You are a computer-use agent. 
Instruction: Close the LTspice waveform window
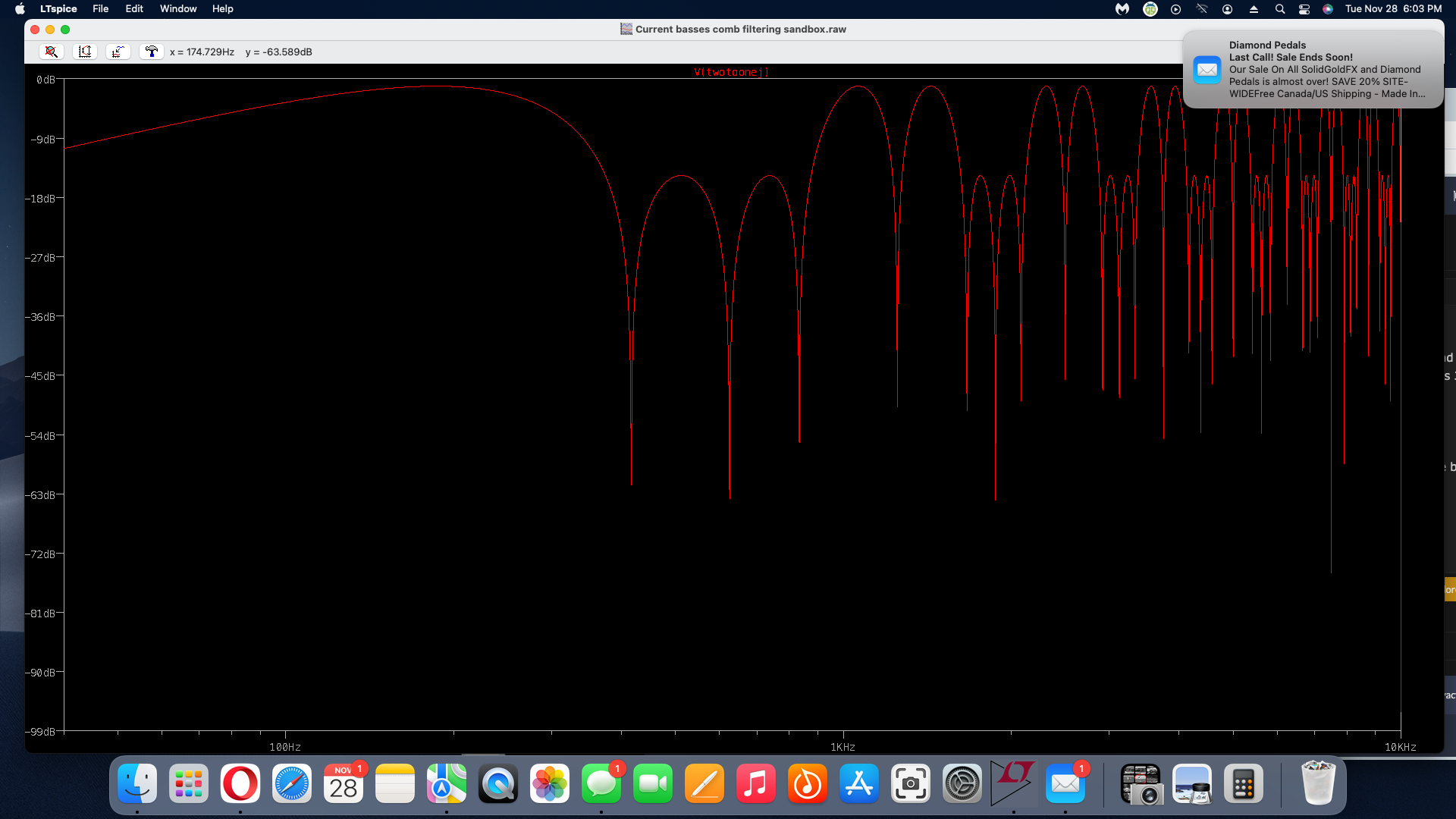click(x=35, y=30)
